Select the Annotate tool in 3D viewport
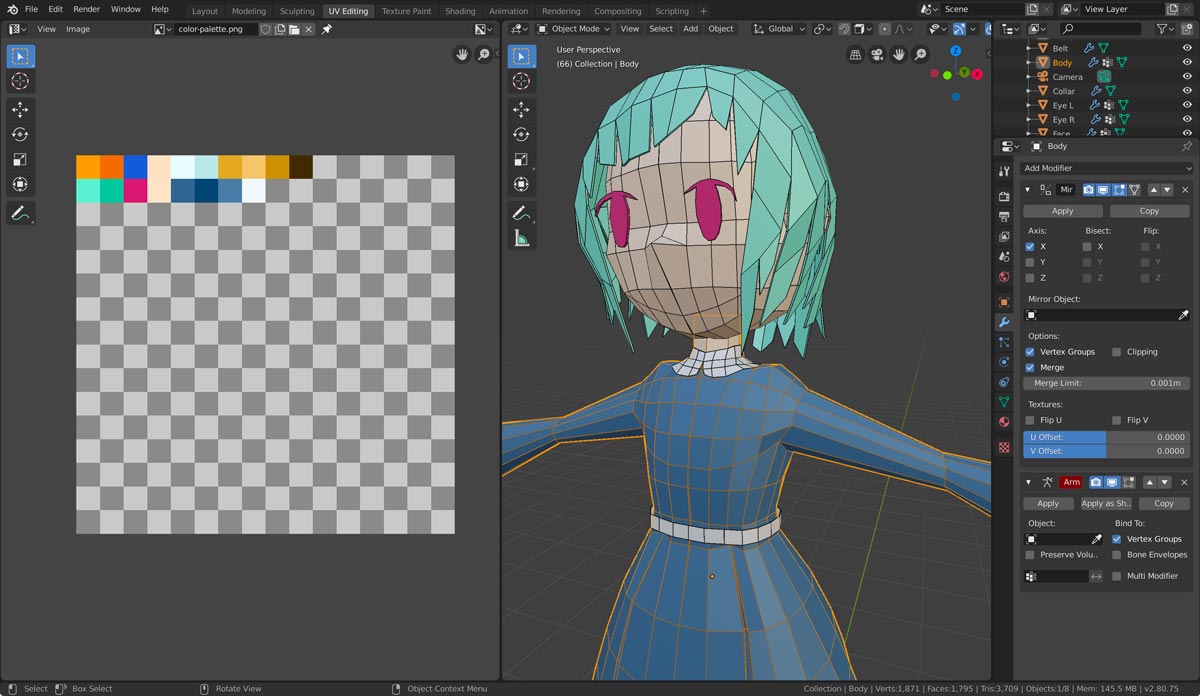 coord(520,213)
